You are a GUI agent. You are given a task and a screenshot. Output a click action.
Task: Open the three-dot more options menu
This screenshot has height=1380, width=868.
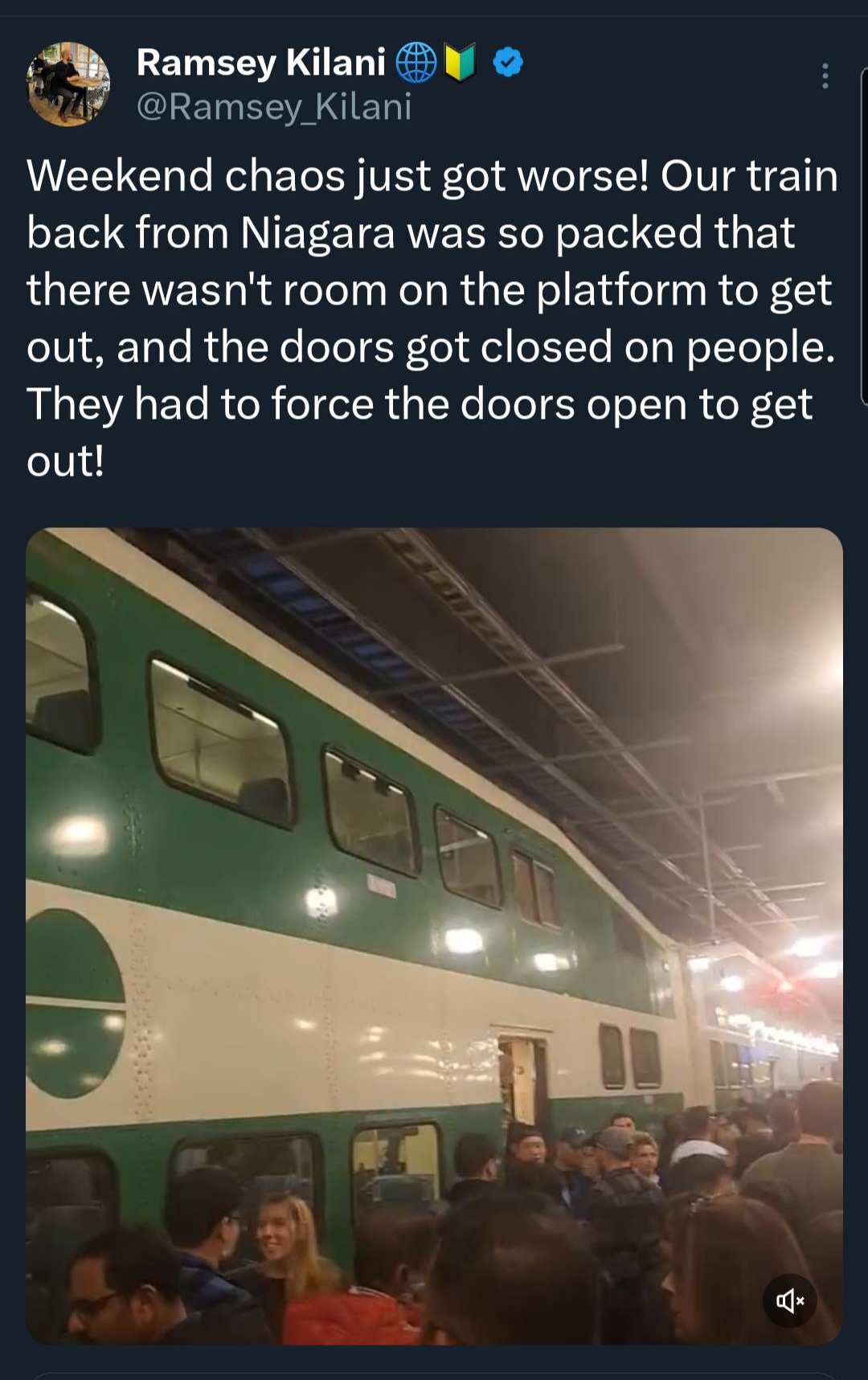[x=825, y=76]
